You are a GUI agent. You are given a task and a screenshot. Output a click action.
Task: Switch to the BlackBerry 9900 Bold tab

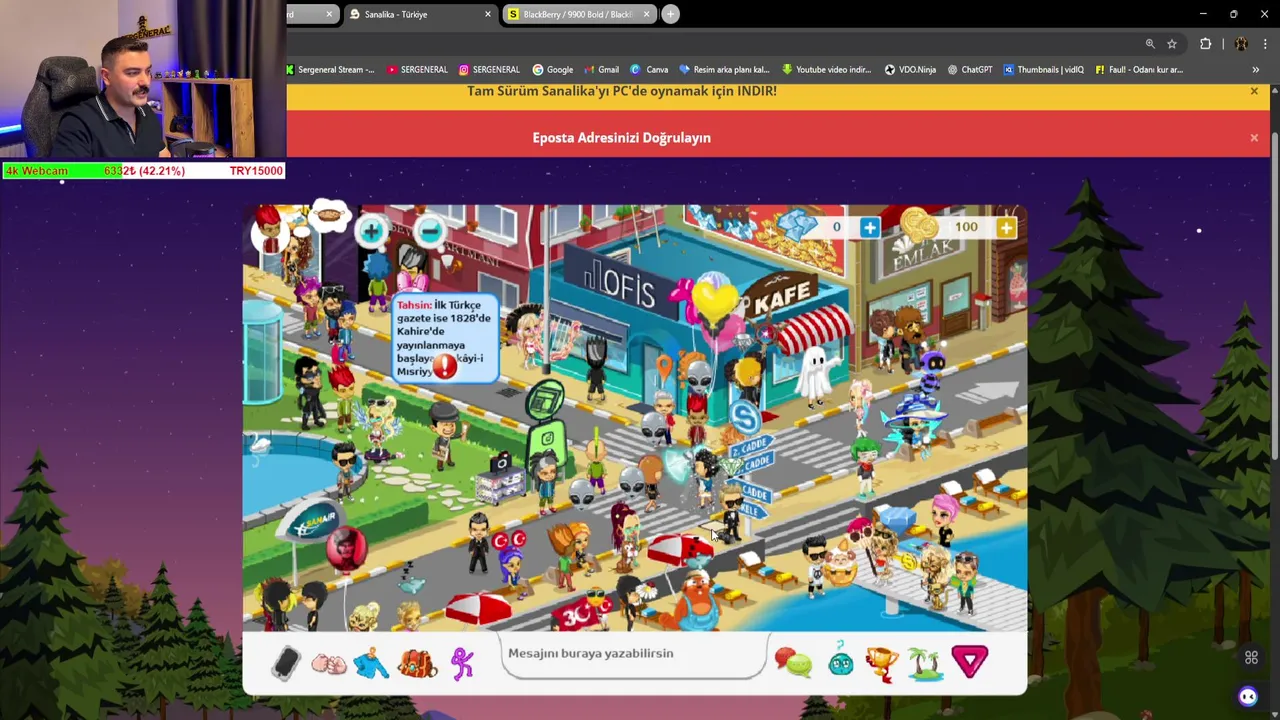(579, 14)
